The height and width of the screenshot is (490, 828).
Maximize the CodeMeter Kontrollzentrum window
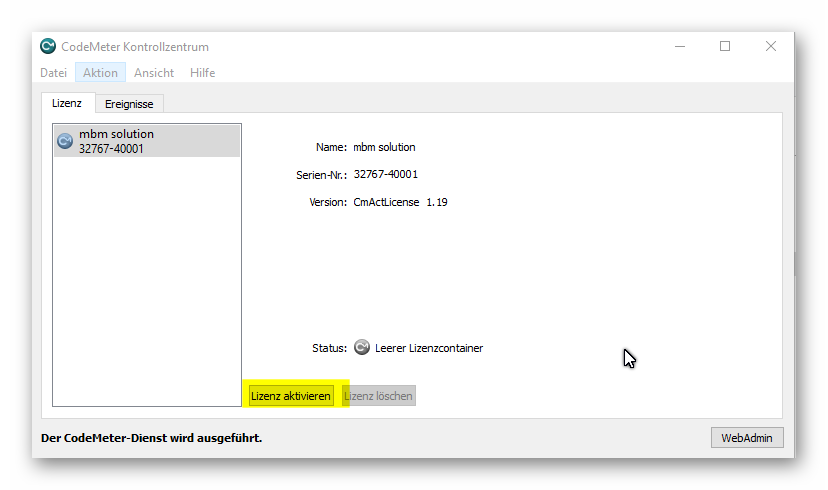pos(725,46)
